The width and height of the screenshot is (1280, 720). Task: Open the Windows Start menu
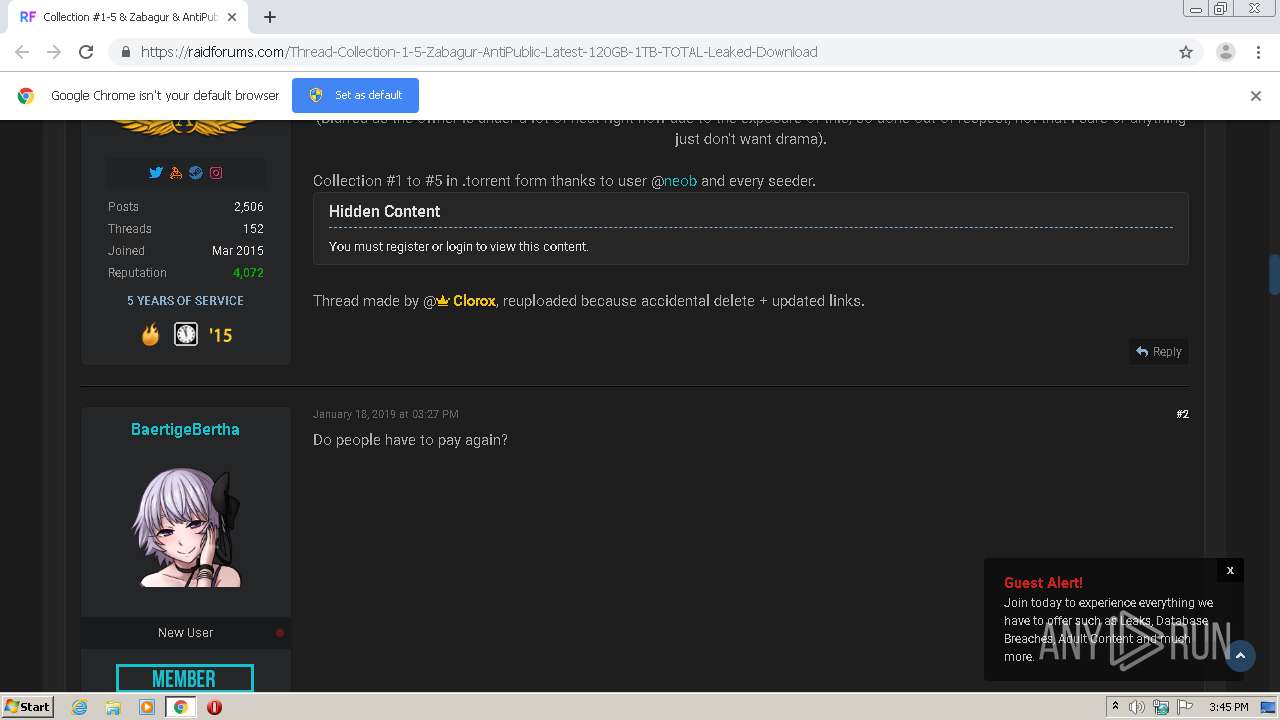point(27,707)
